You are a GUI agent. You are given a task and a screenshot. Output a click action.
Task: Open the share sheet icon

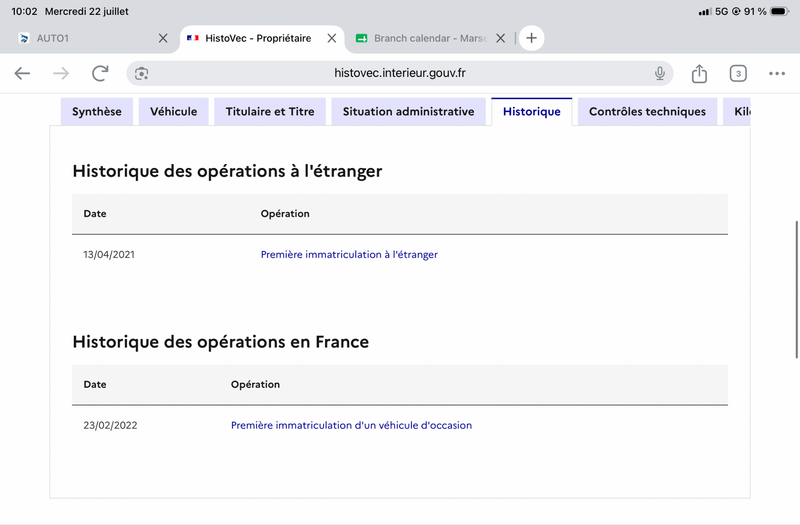coord(699,73)
